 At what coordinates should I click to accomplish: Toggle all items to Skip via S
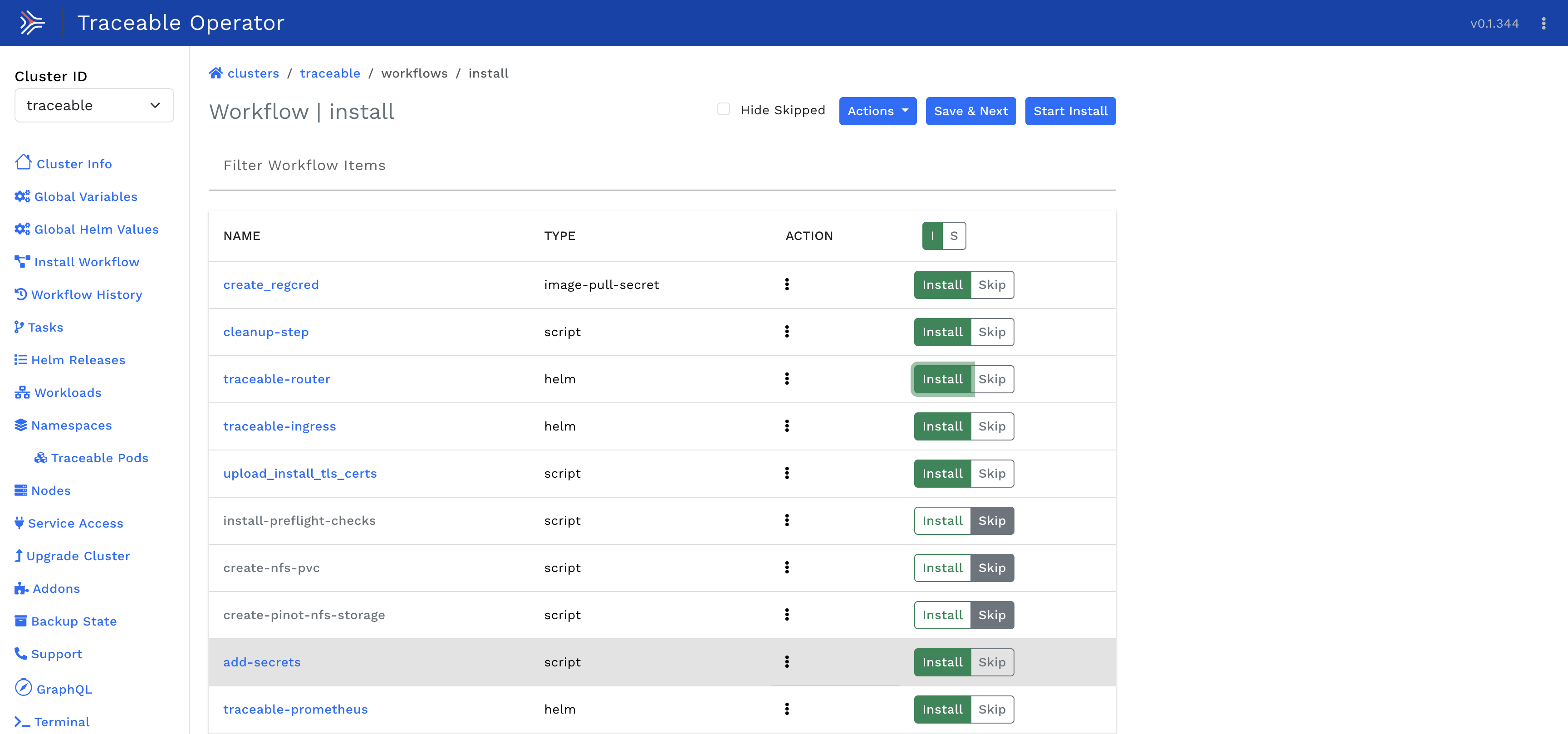tap(953, 235)
